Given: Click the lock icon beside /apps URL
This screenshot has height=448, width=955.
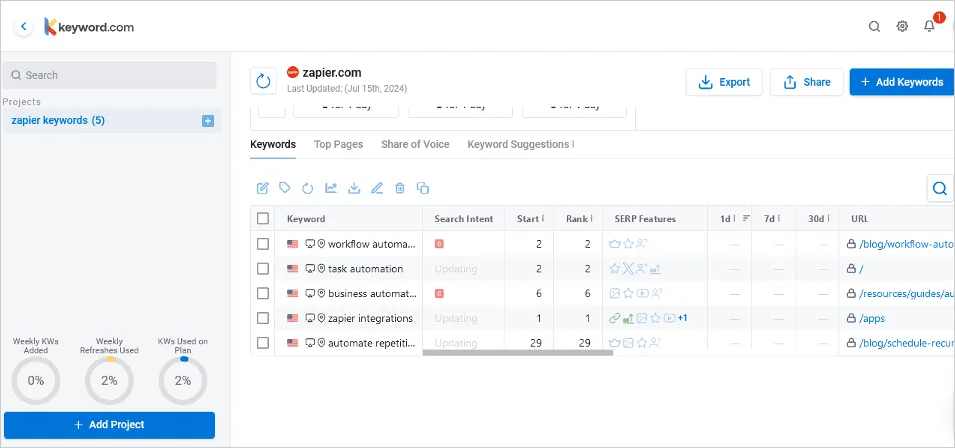Looking at the screenshot, I should (851, 318).
